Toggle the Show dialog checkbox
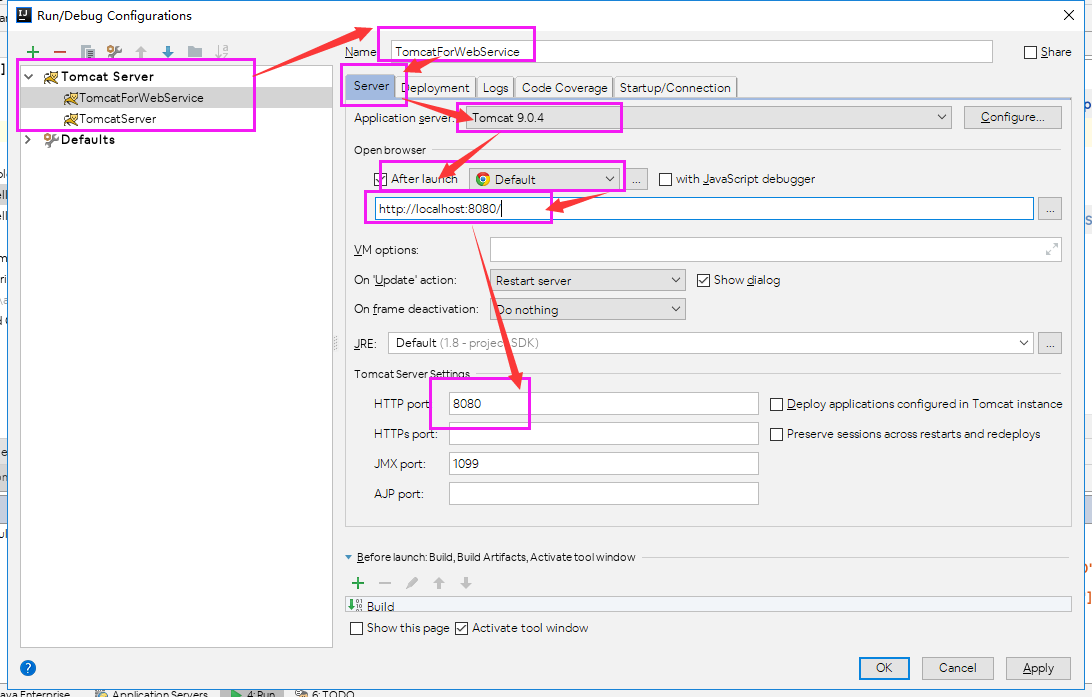The height and width of the screenshot is (697, 1092). 703,281
